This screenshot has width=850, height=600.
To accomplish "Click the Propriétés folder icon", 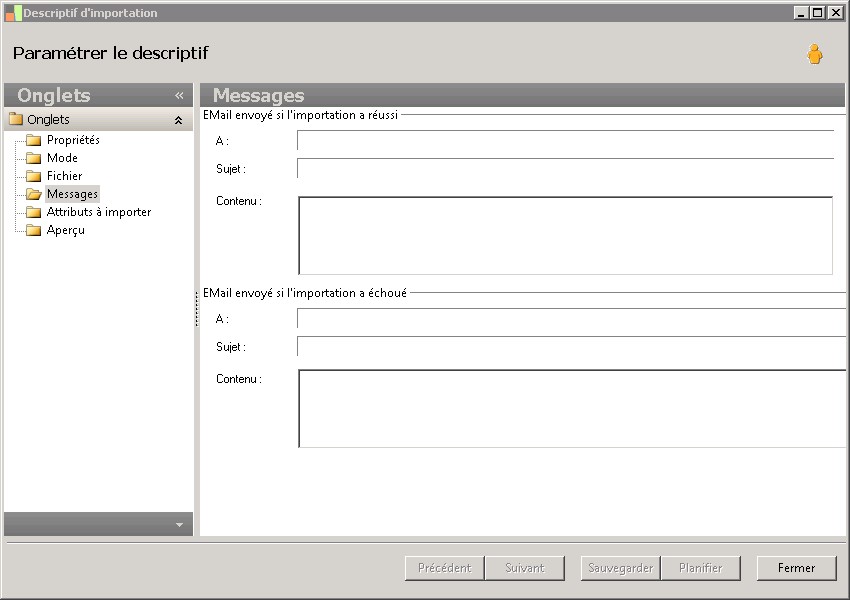I will click(33, 141).
